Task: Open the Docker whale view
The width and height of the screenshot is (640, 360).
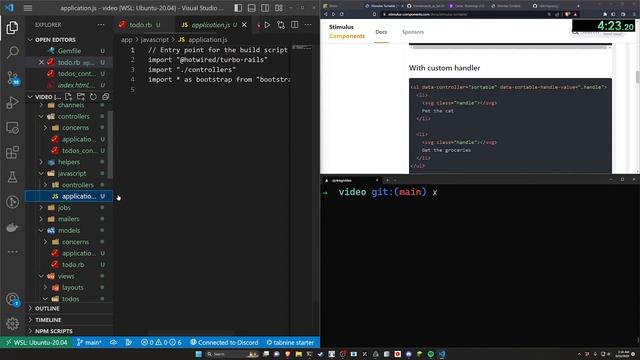Action: (x=12, y=227)
